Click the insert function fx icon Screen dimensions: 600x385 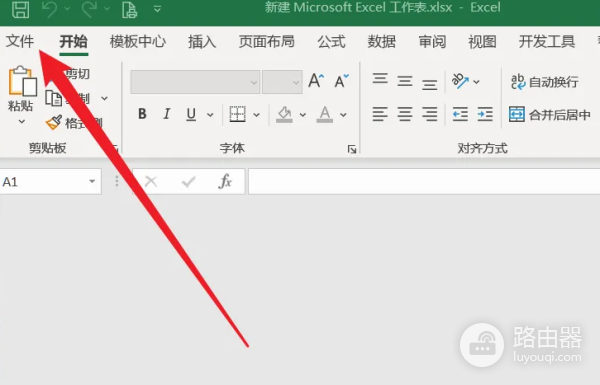point(225,181)
